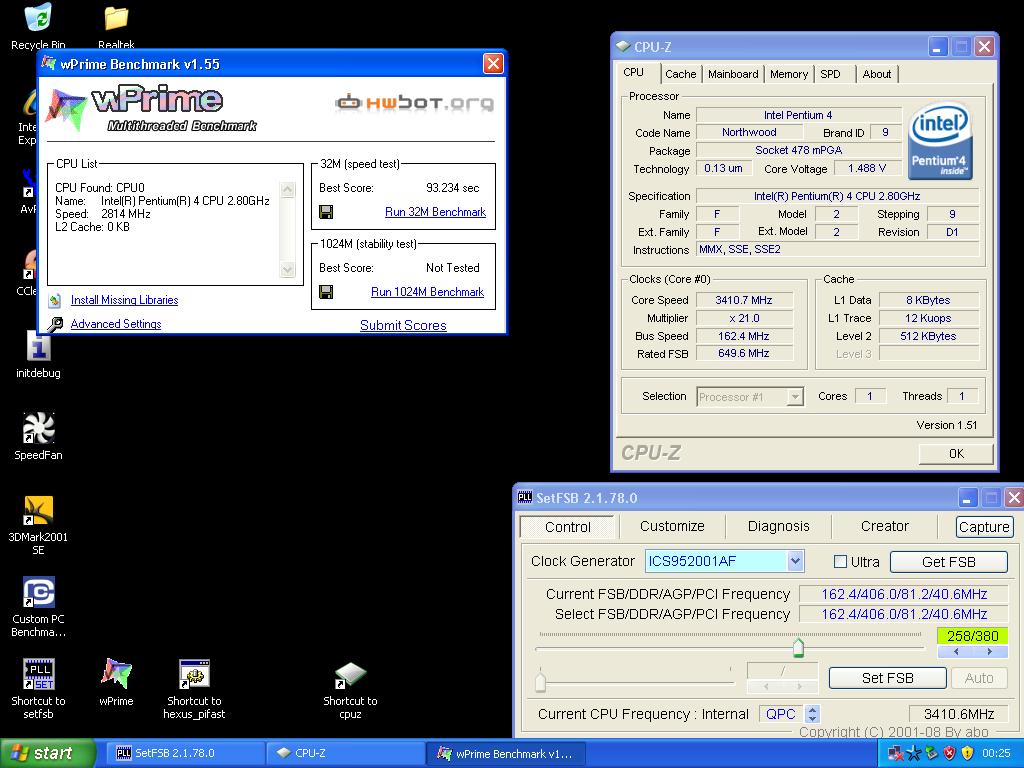The image size is (1024, 768).
Task: Click the network computers tray icon
Action: pos(896,753)
